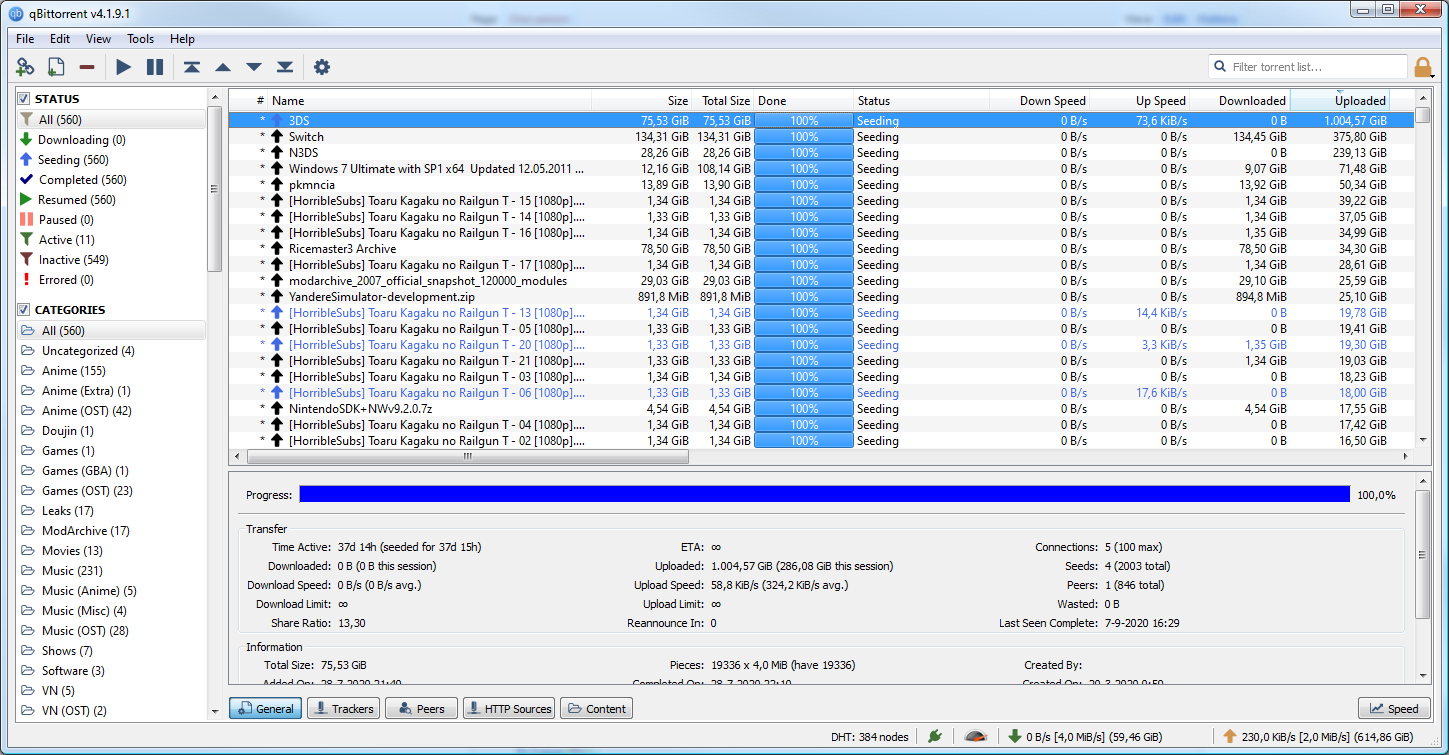Toggle the STATUS section checkbox

tap(24, 99)
